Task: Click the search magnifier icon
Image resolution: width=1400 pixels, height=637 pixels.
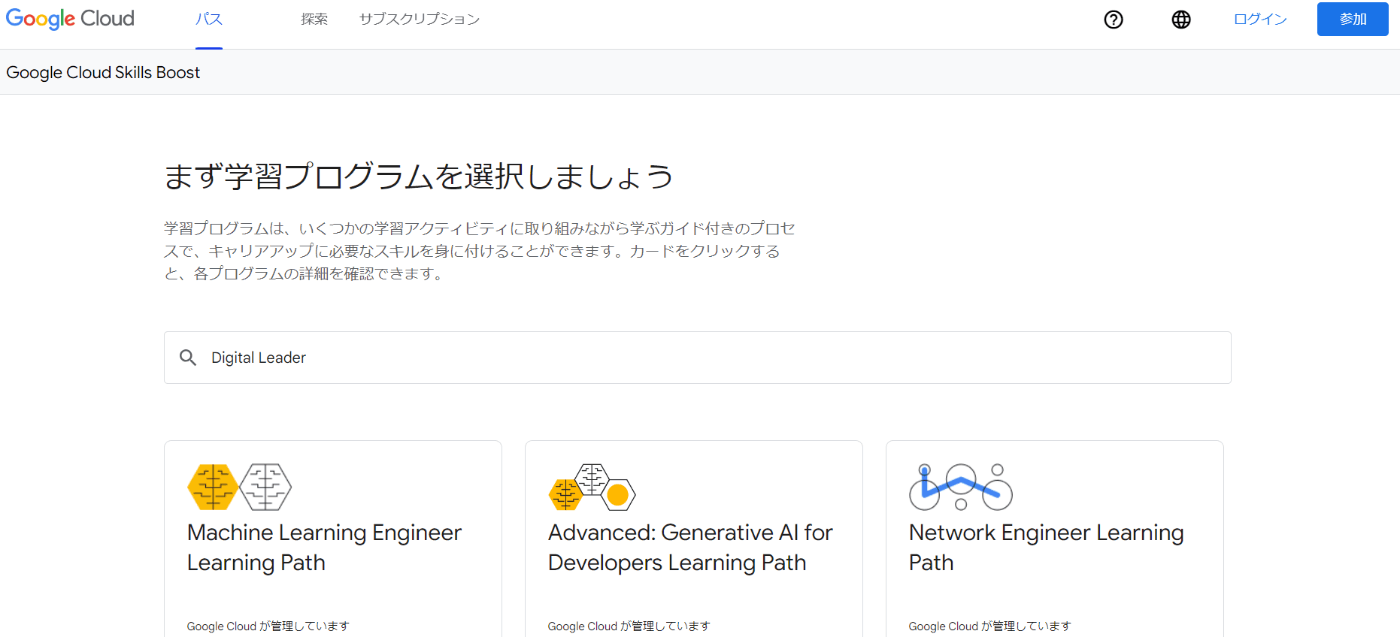Action: point(188,358)
